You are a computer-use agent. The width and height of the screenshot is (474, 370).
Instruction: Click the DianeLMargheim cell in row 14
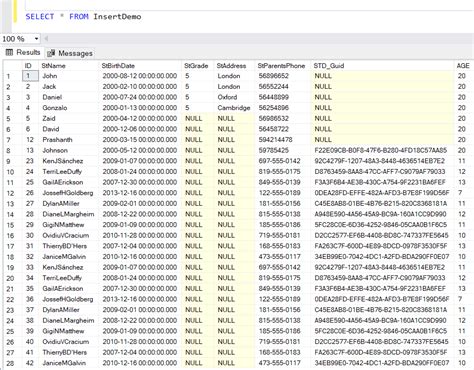point(68,214)
